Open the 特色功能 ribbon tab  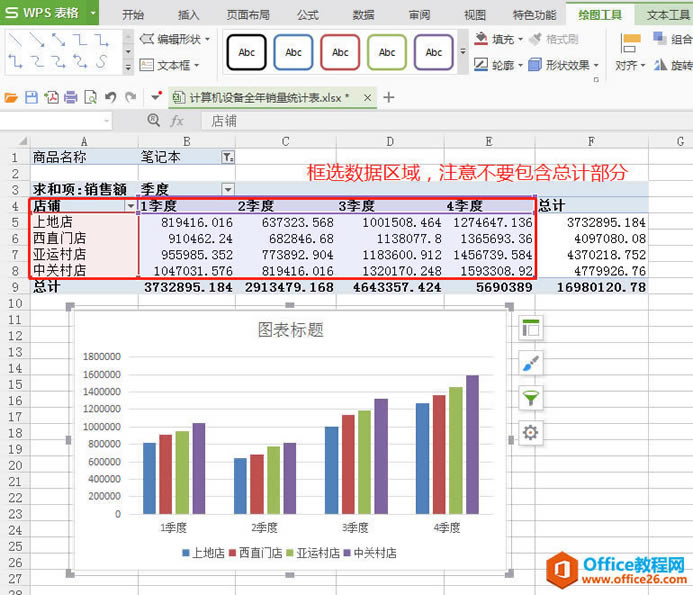[x=534, y=15]
